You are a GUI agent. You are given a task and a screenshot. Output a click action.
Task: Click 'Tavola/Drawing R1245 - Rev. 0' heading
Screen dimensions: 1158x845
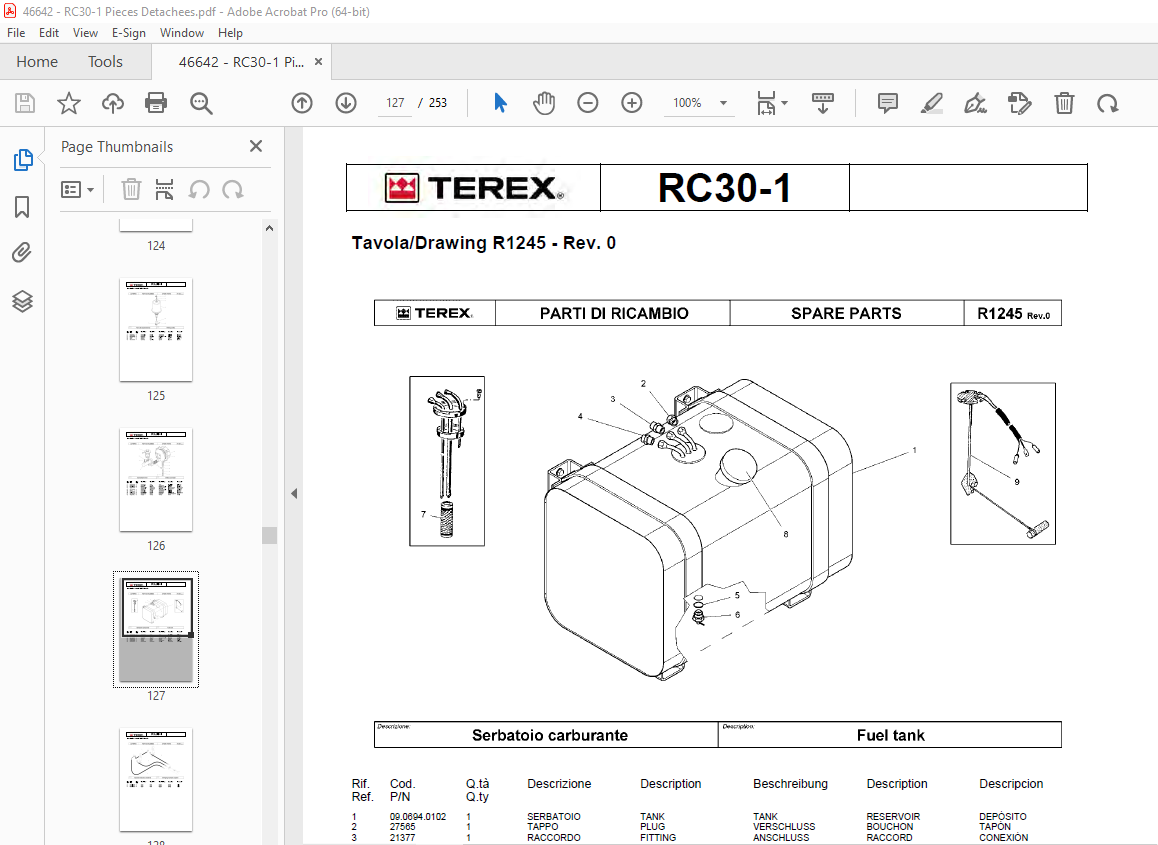point(484,243)
